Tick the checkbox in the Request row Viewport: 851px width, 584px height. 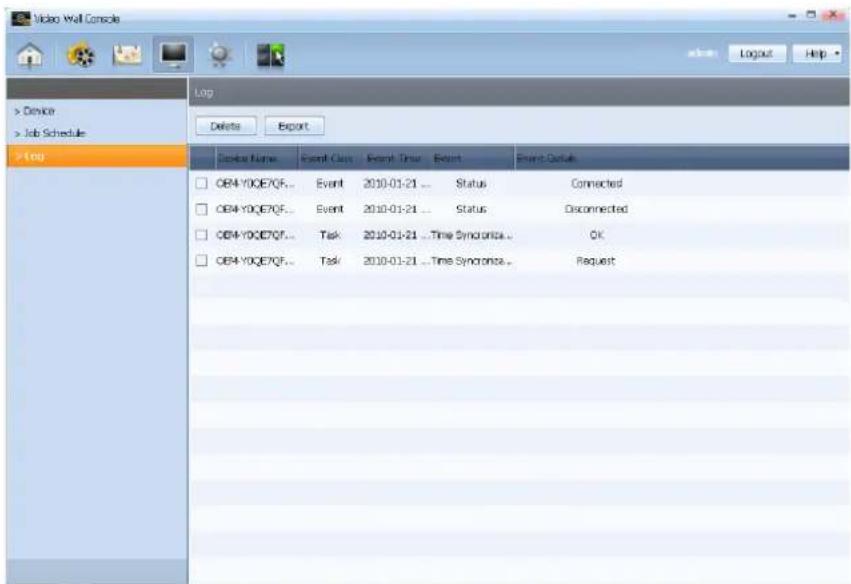pyautogui.click(x=201, y=261)
